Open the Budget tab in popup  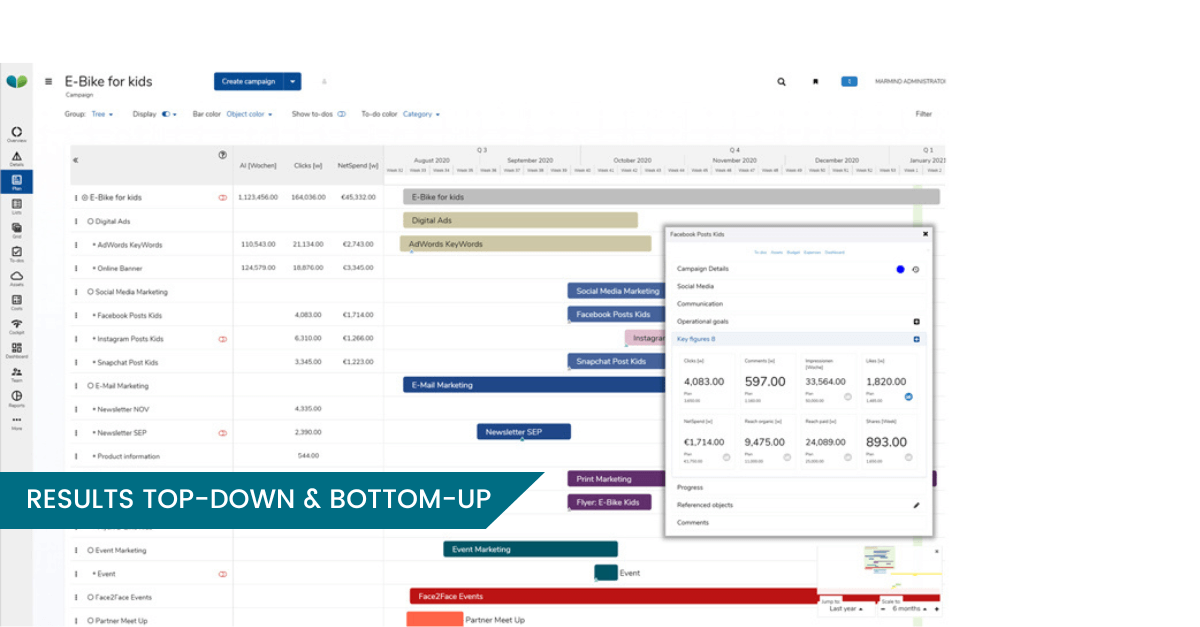794,252
